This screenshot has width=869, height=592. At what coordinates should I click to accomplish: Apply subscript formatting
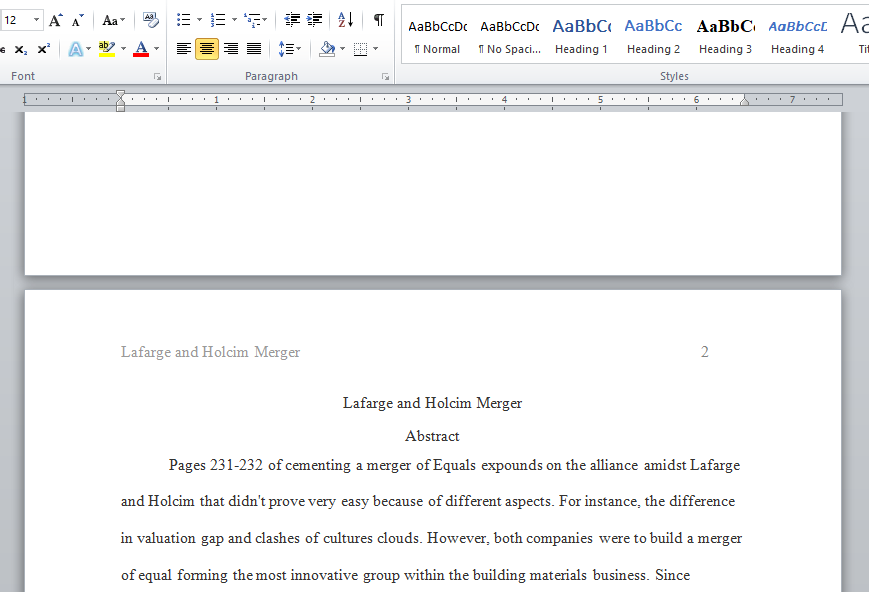tap(21, 49)
